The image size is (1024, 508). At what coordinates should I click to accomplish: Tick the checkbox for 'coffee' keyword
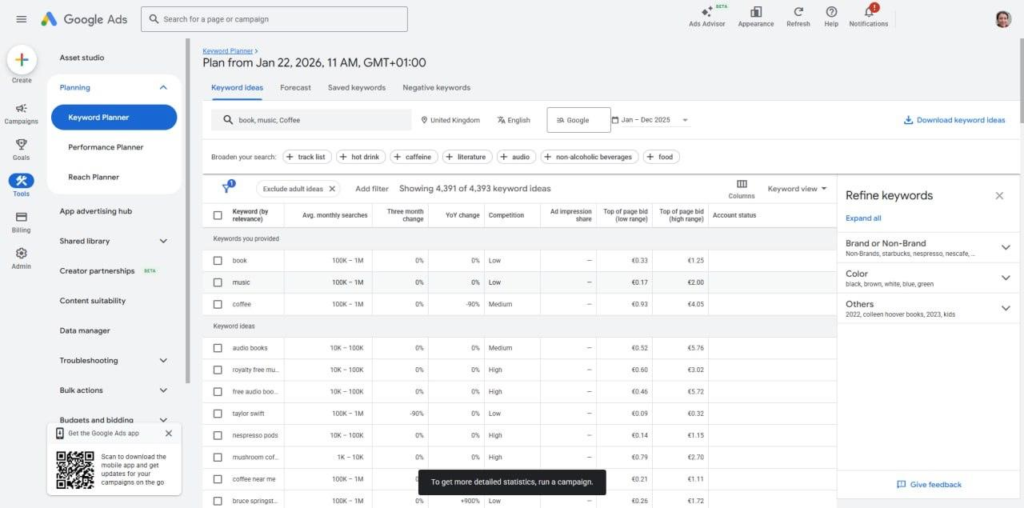[x=217, y=304]
